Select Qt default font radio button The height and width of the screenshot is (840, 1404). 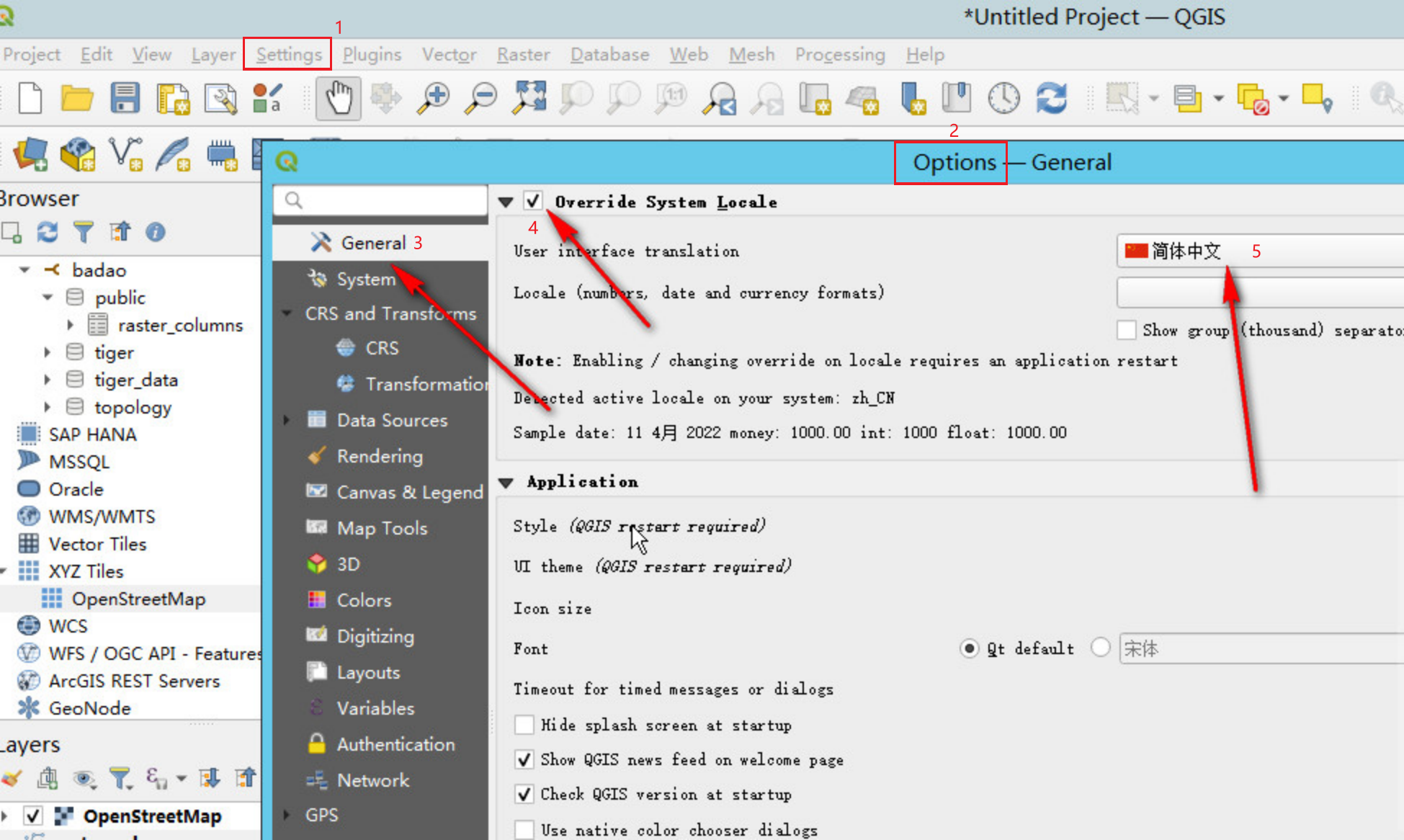pos(970,648)
